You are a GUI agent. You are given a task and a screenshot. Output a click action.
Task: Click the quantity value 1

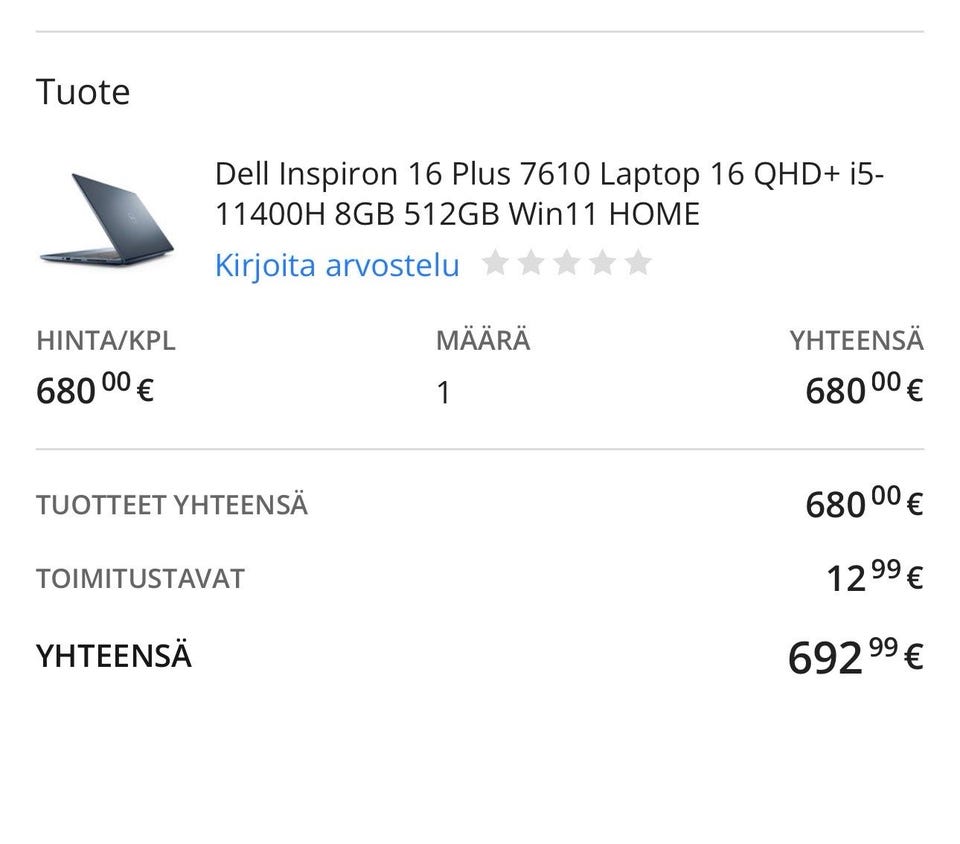pos(443,393)
